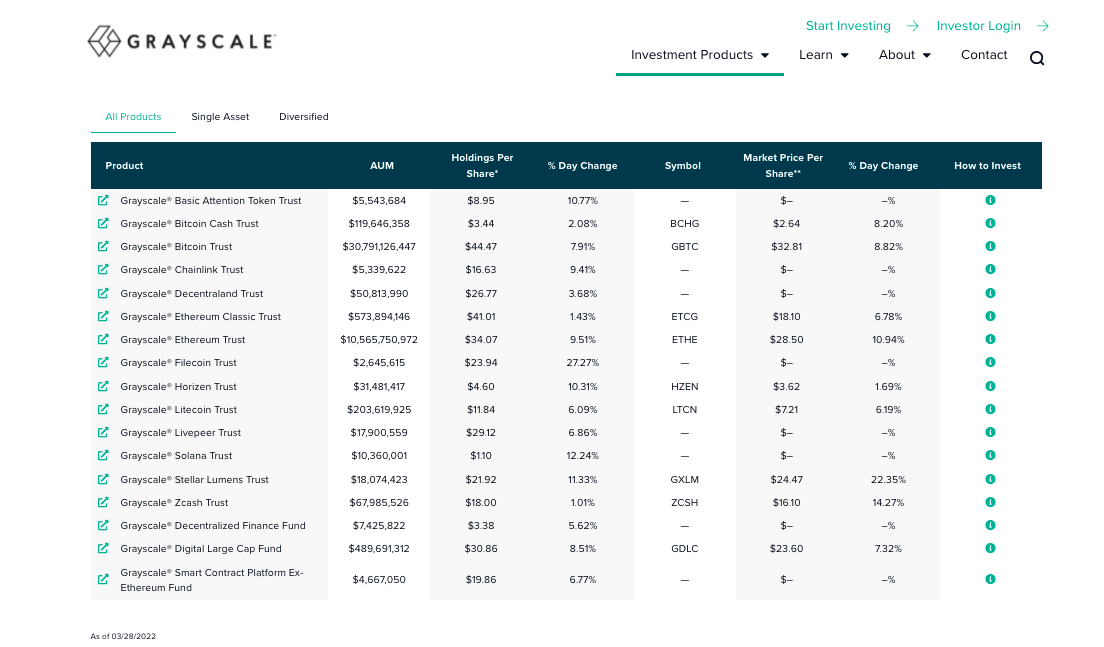The height and width of the screenshot is (647, 1104).
Task: Open external link icon for Solana Trust
Action: (103, 456)
